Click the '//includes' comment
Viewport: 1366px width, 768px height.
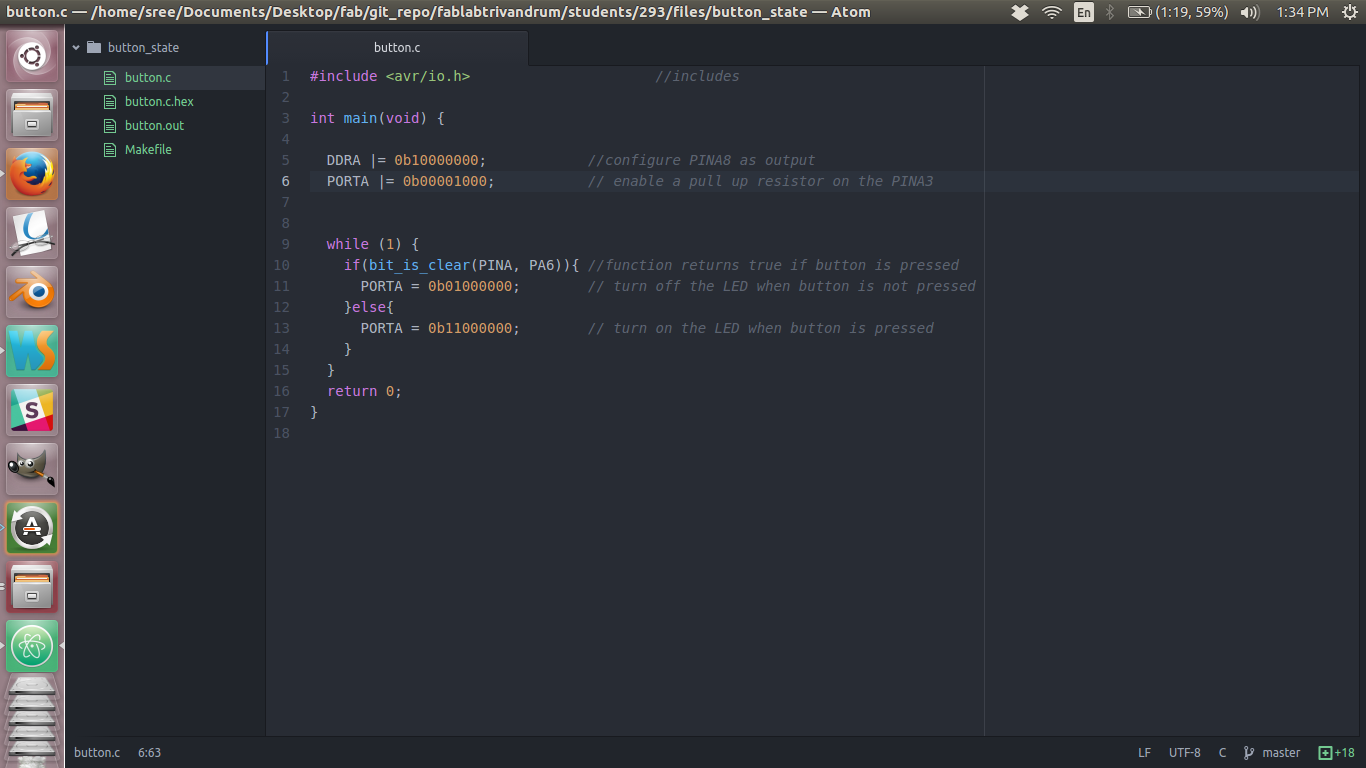coord(697,76)
